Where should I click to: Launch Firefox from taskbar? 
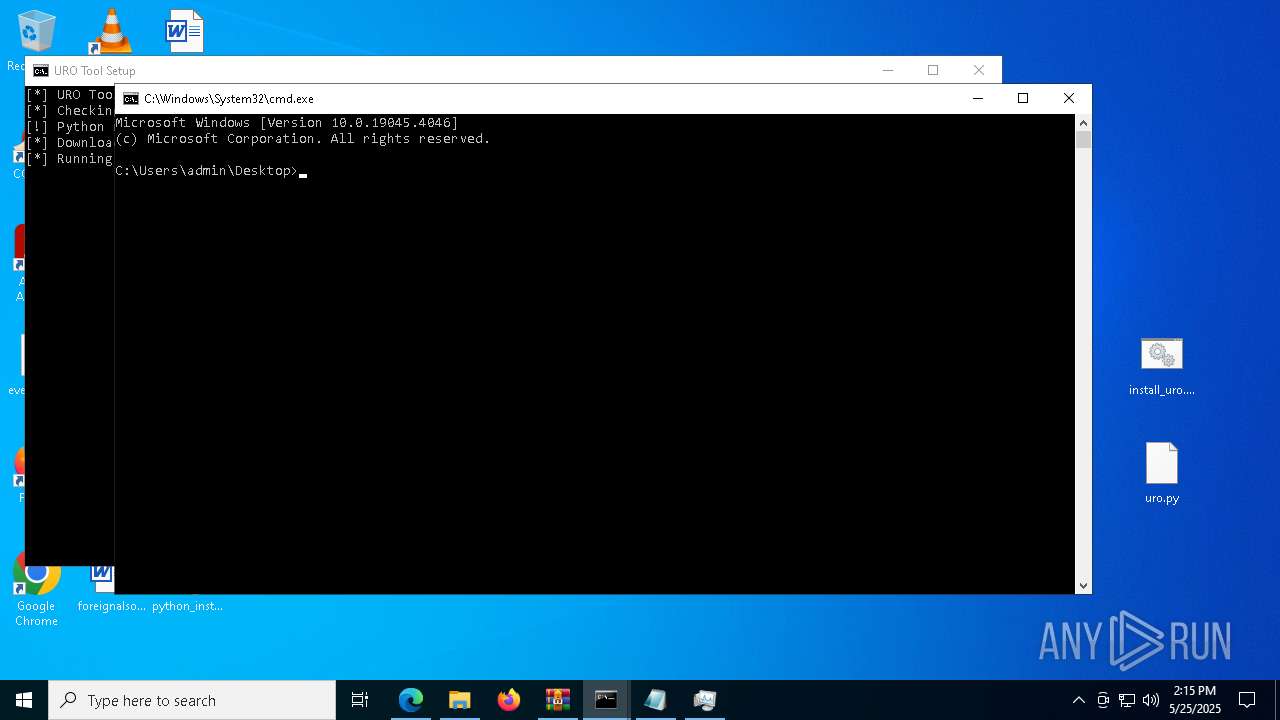(509, 700)
